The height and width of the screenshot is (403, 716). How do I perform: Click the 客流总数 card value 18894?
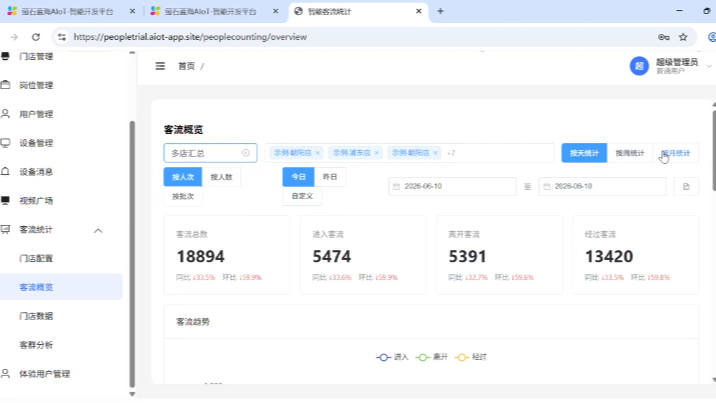(x=200, y=256)
